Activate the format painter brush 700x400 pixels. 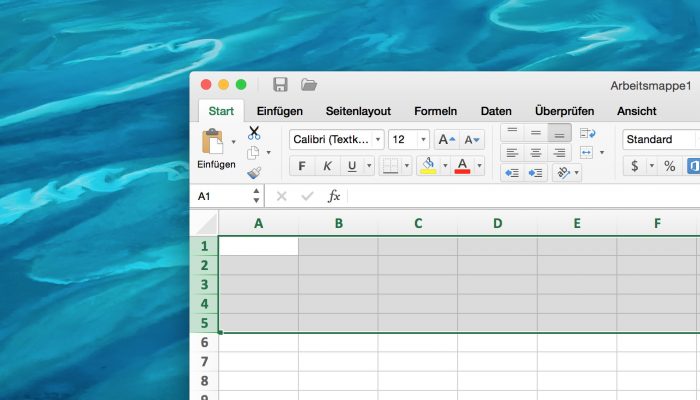(x=254, y=173)
